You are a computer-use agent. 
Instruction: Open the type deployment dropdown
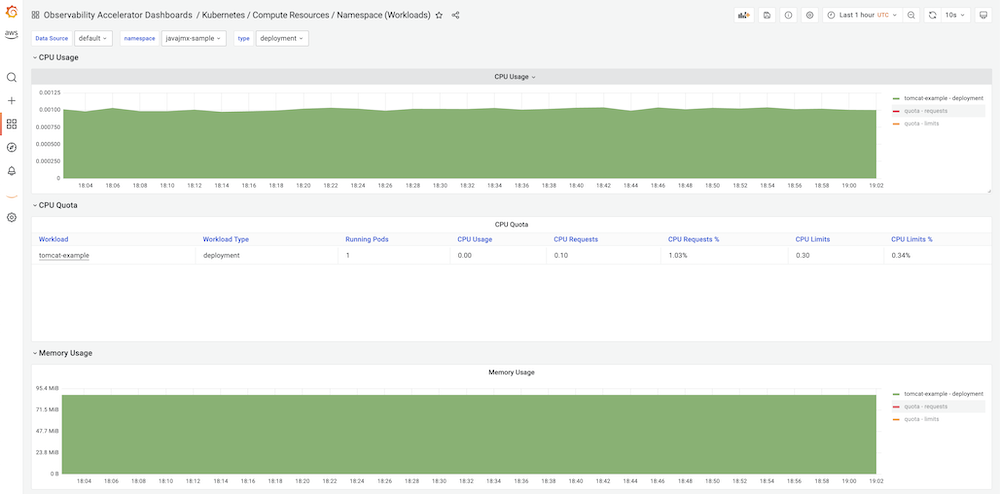(283, 38)
